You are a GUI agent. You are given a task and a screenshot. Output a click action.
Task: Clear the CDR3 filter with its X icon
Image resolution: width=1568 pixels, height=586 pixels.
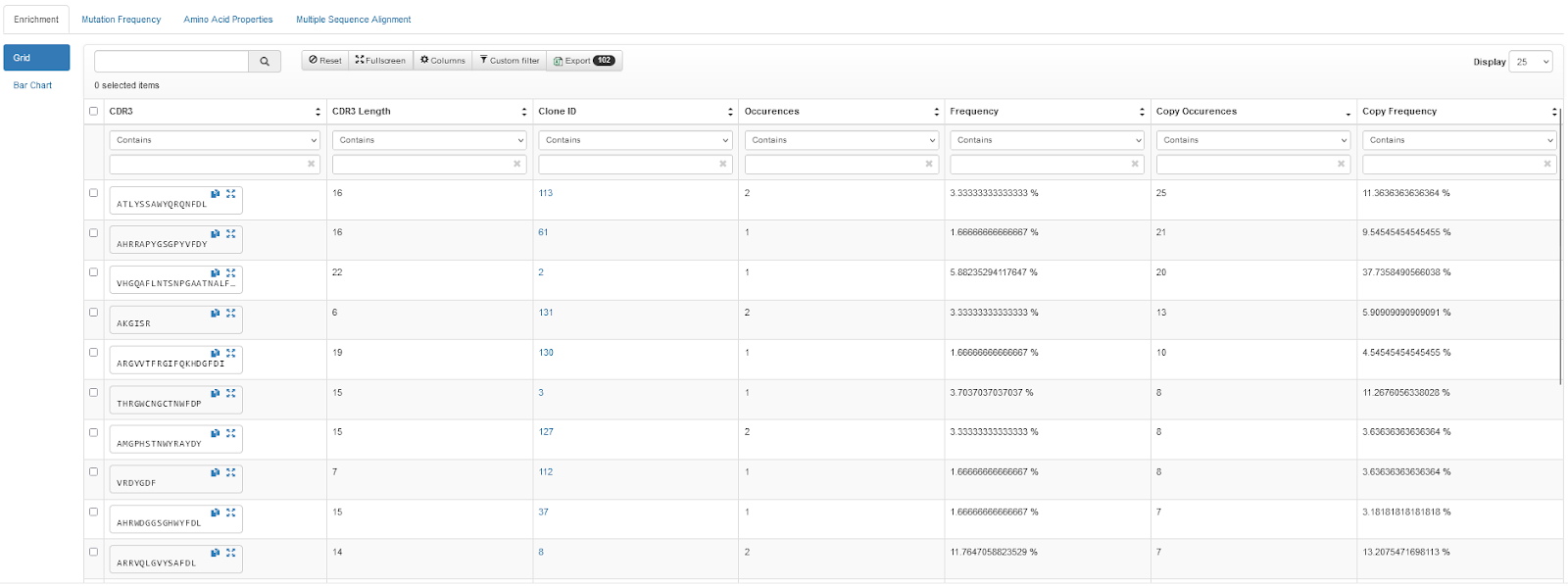coord(312,164)
